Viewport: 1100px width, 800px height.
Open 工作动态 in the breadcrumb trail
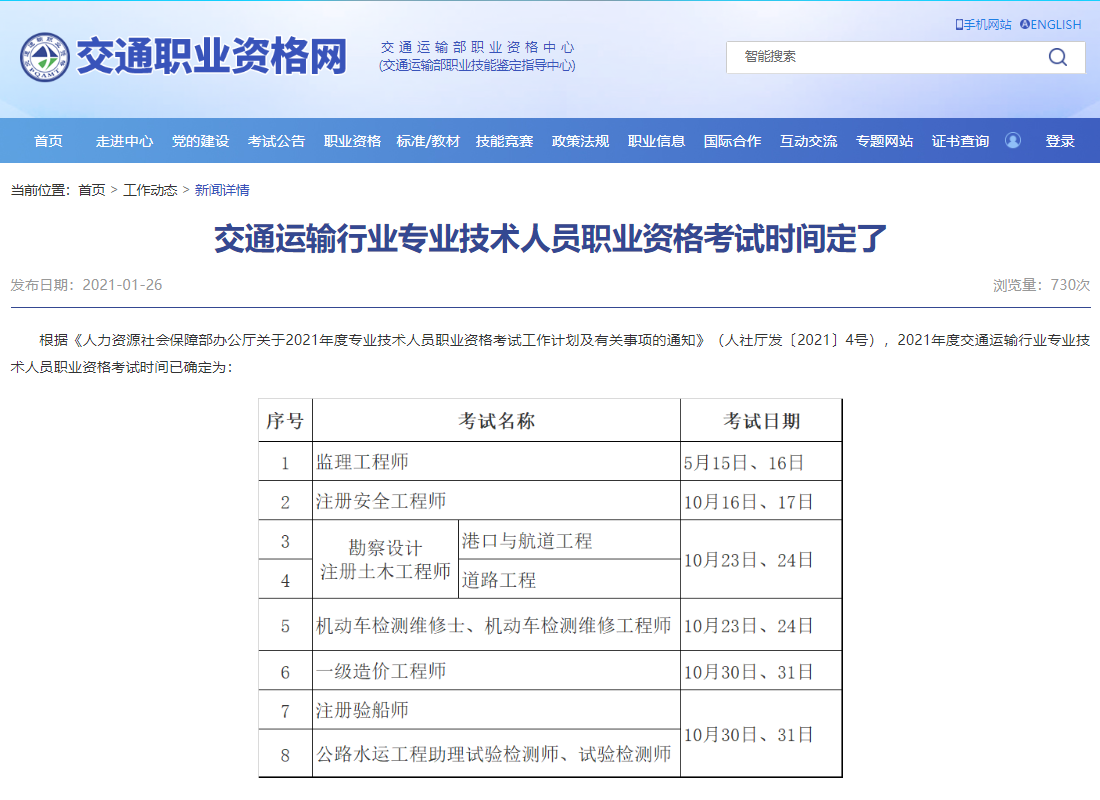[148, 190]
